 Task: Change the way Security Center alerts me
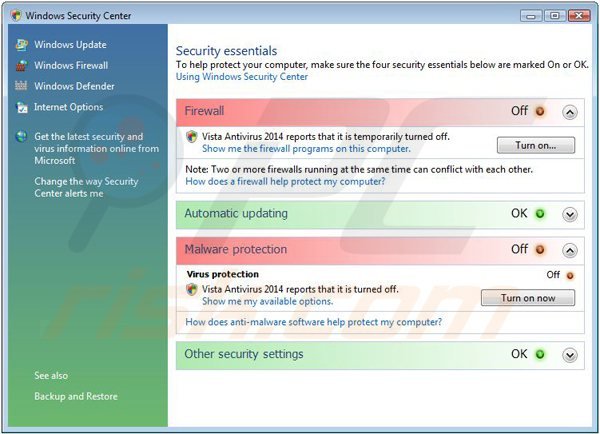(86, 187)
